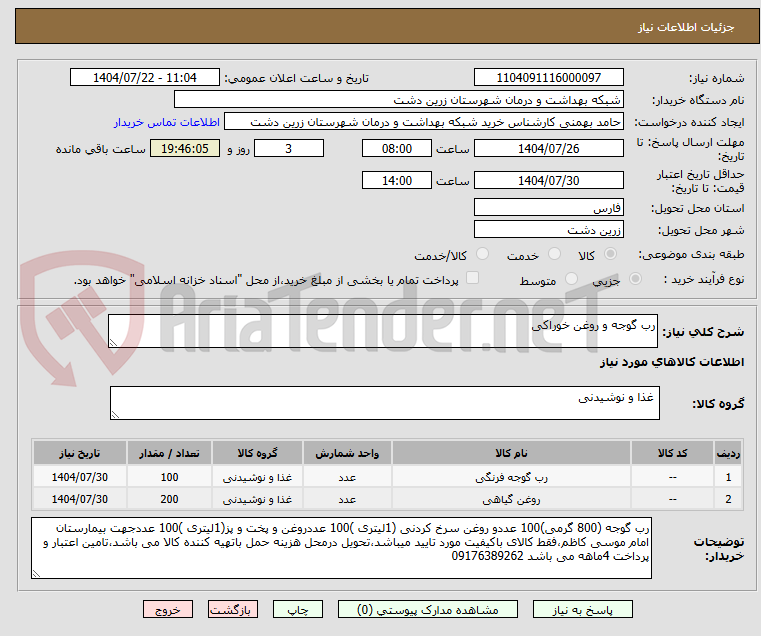
Task: Toggle the اسناد خزانه اسلامی payment checkbox
Action: tap(472, 278)
